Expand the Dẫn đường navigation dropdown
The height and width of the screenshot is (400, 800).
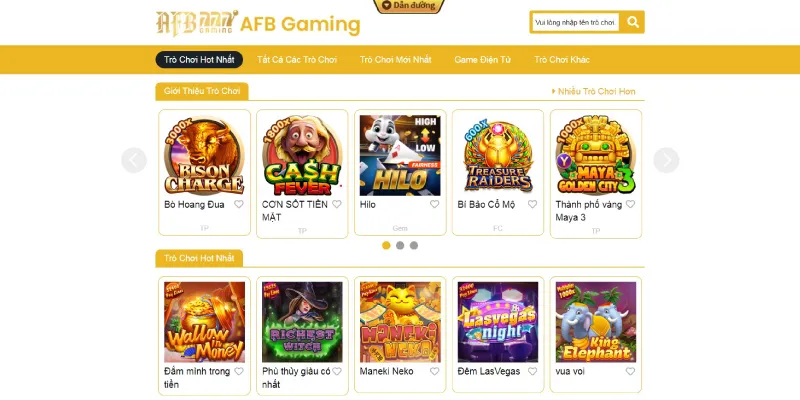pos(409,6)
